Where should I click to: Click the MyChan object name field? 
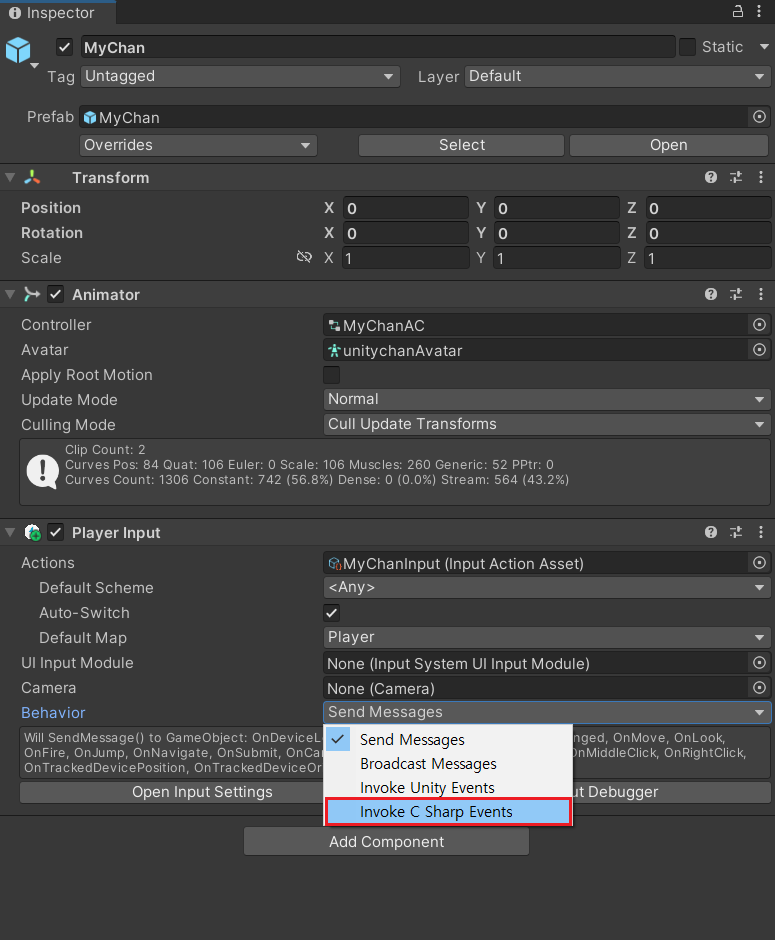pyautogui.click(x=378, y=47)
